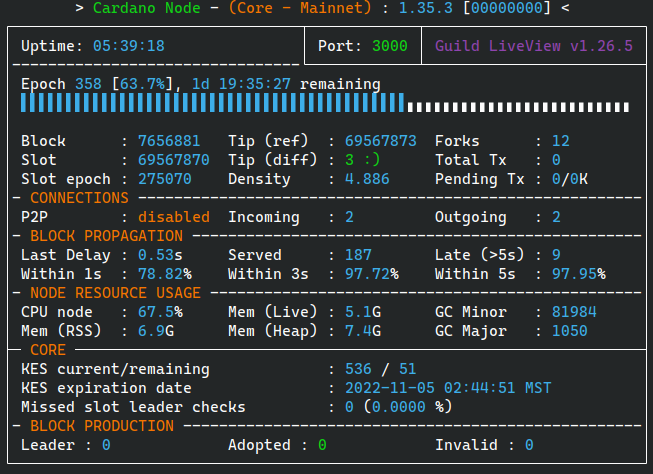Click the GC Major value 1050

point(570,331)
